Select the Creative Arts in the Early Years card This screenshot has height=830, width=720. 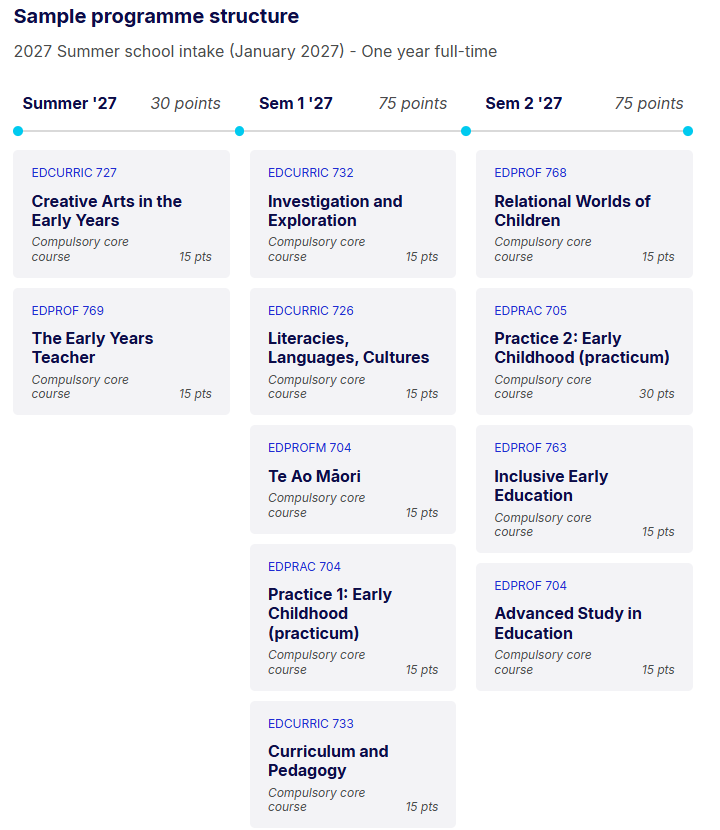121,214
